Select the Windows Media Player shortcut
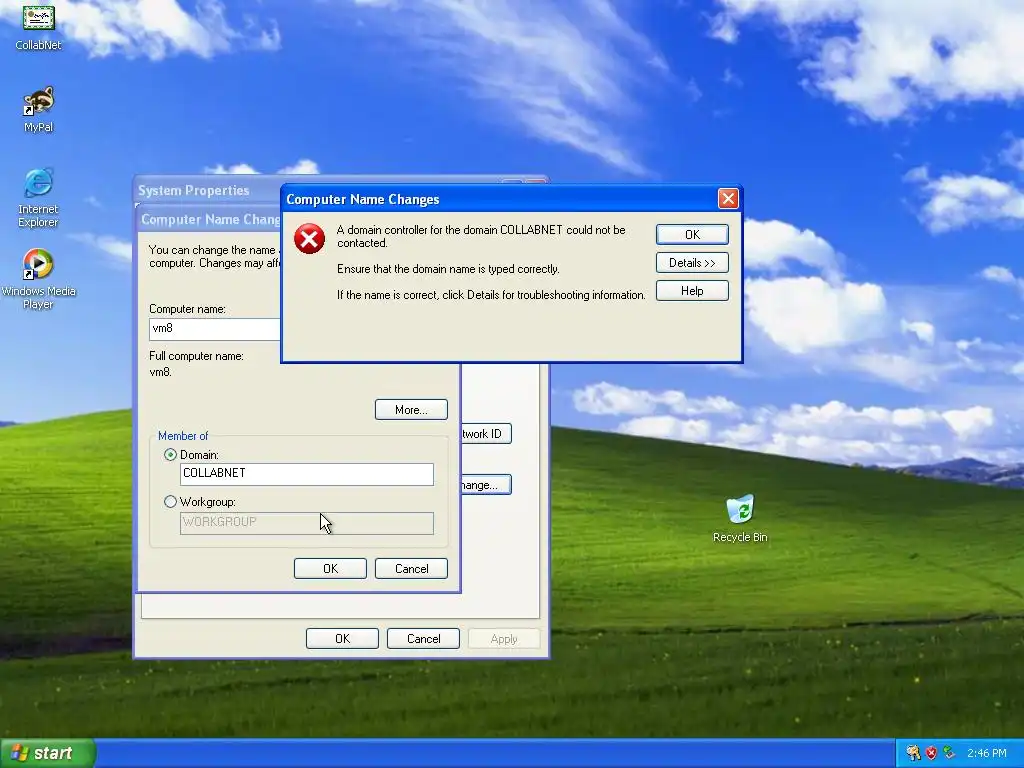The height and width of the screenshot is (768, 1024). click(38, 279)
